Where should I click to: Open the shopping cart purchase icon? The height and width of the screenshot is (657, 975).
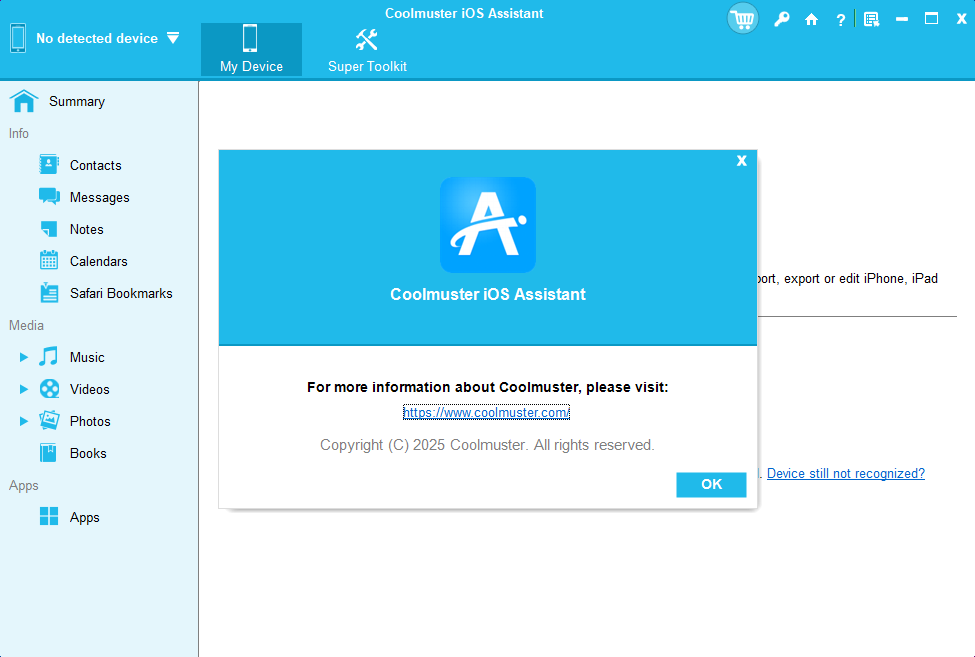click(742, 19)
